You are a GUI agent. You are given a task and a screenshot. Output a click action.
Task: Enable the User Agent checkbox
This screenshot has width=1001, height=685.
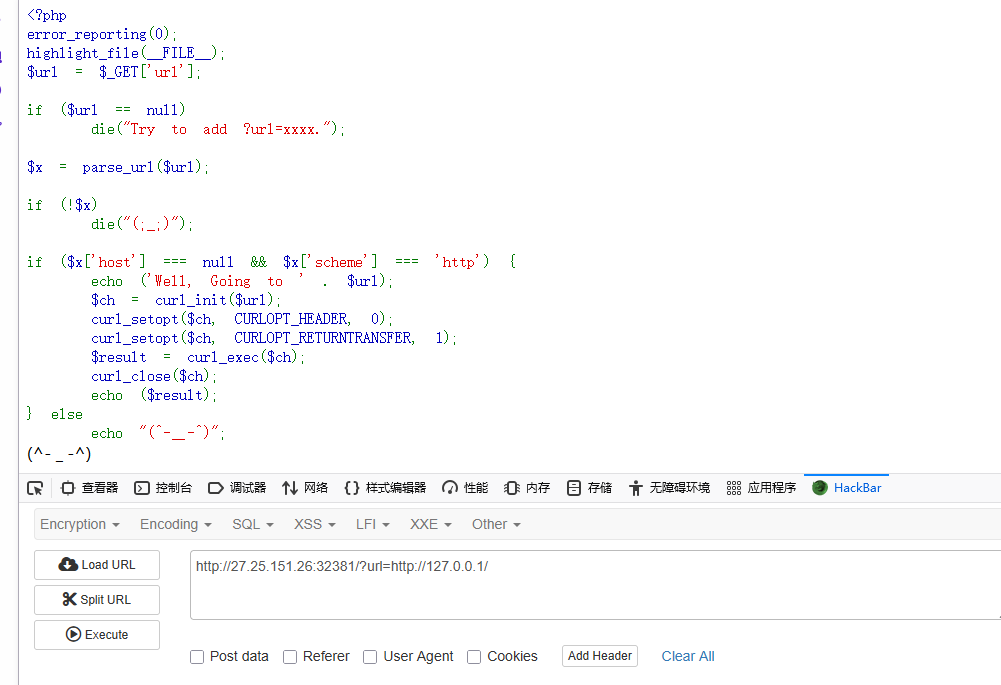370,657
